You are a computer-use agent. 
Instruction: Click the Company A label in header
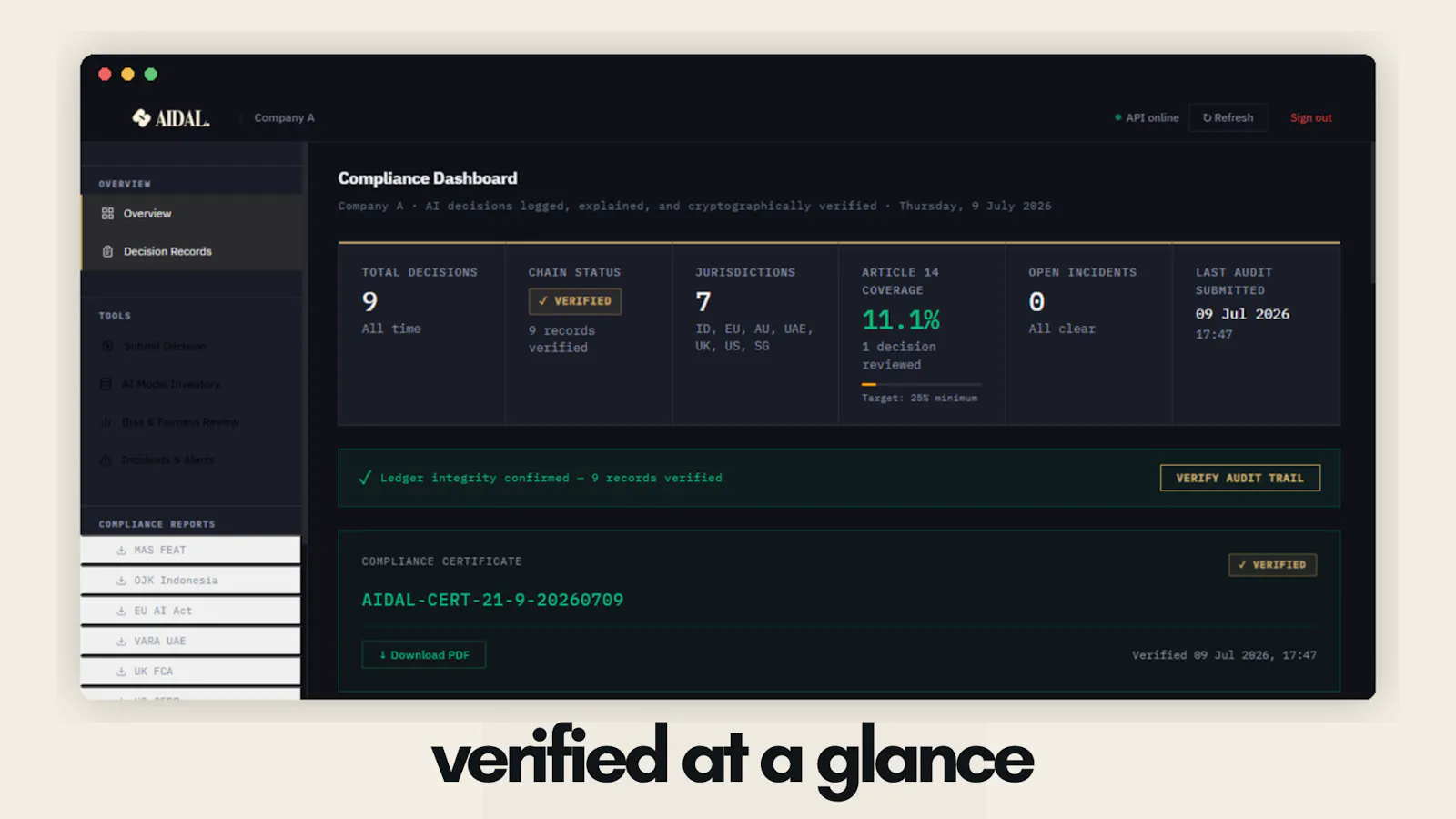[284, 118]
